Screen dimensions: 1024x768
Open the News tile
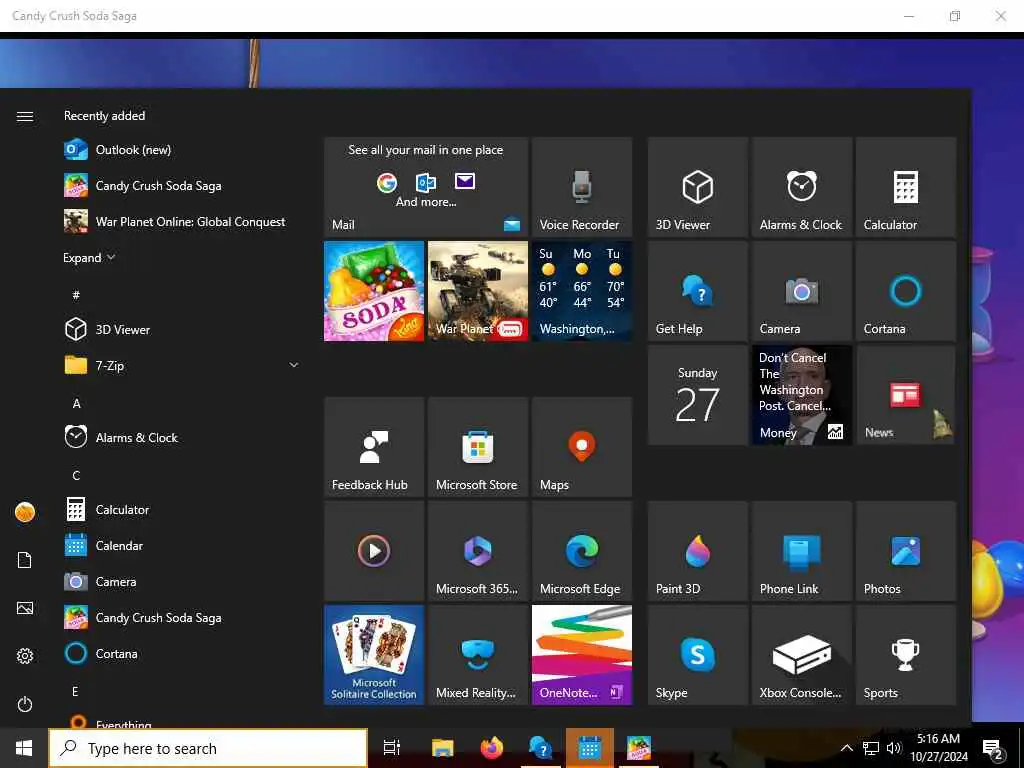[906, 395]
